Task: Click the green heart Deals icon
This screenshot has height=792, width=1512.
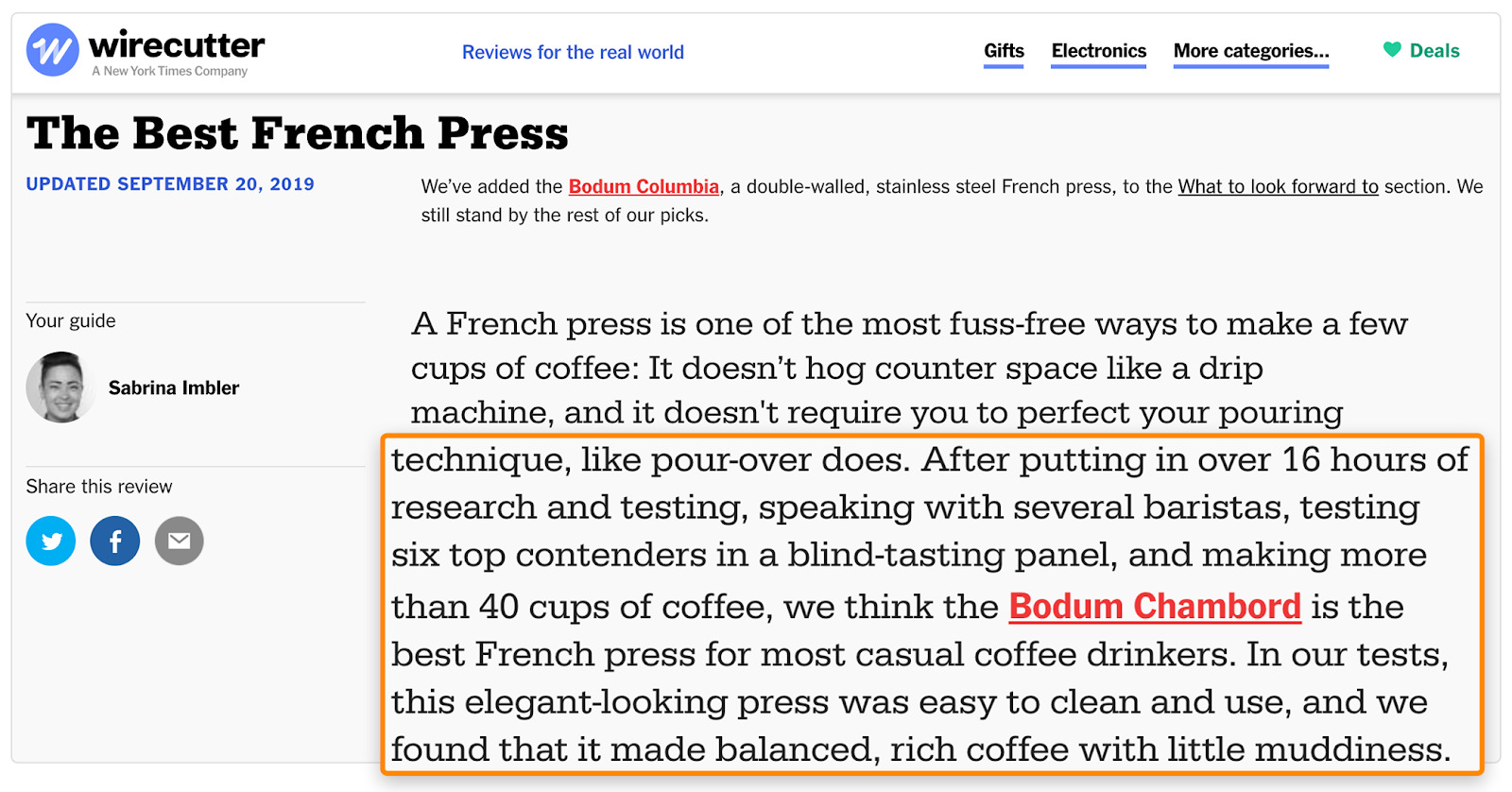Action: [1392, 50]
